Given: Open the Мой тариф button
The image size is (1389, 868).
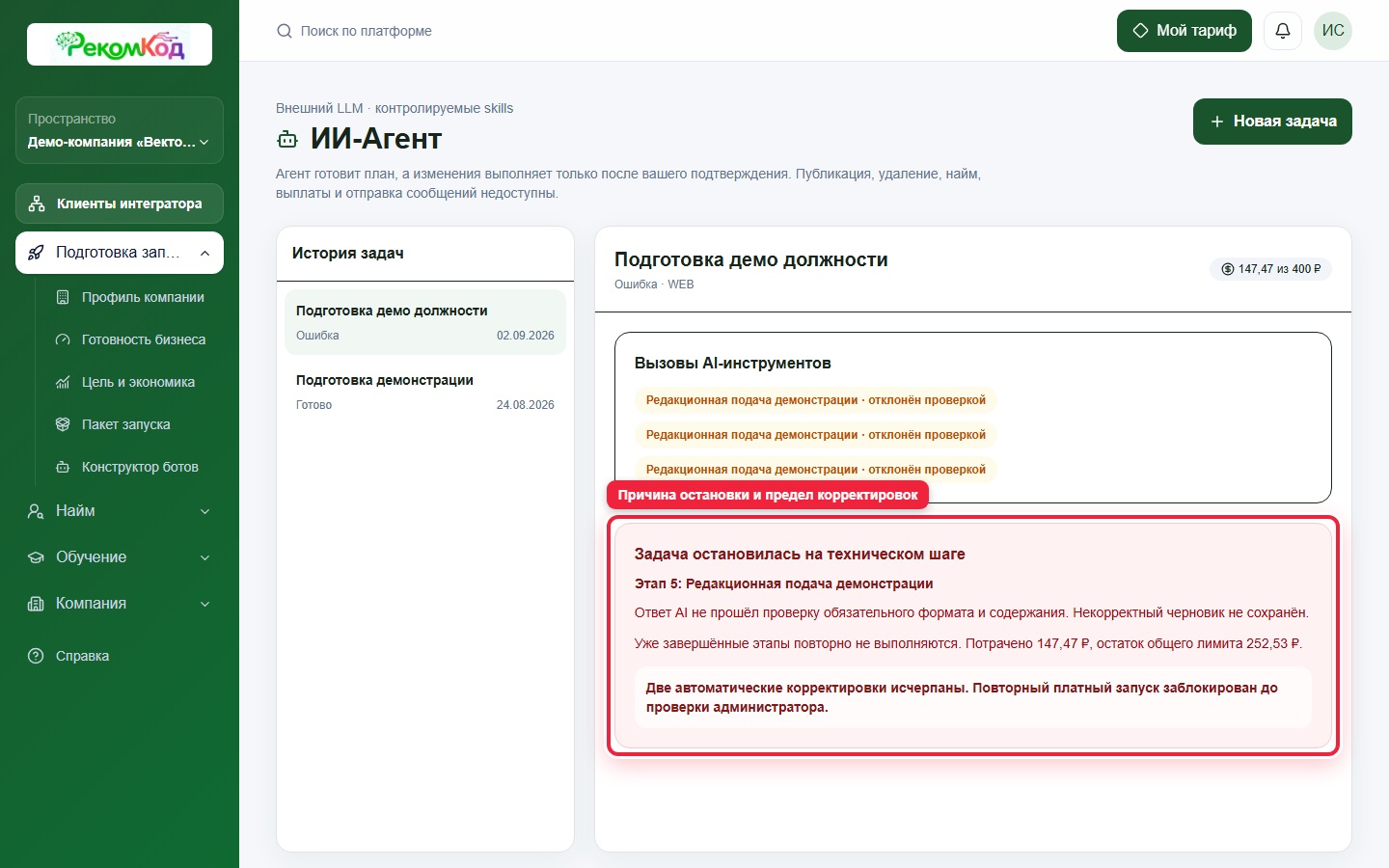Looking at the screenshot, I should click(1185, 31).
